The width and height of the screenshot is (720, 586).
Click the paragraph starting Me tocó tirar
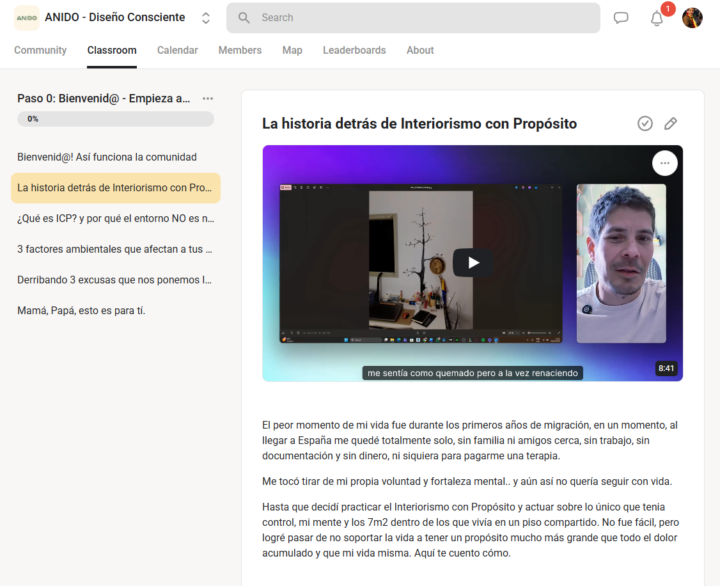(x=467, y=481)
